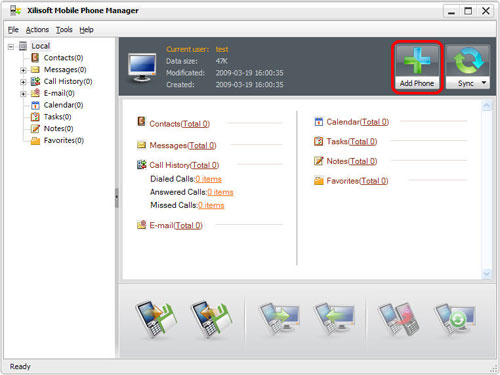This screenshot has height=375, width=500.
Task: Click the computer to phone transfer icon
Action: pos(334,318)
